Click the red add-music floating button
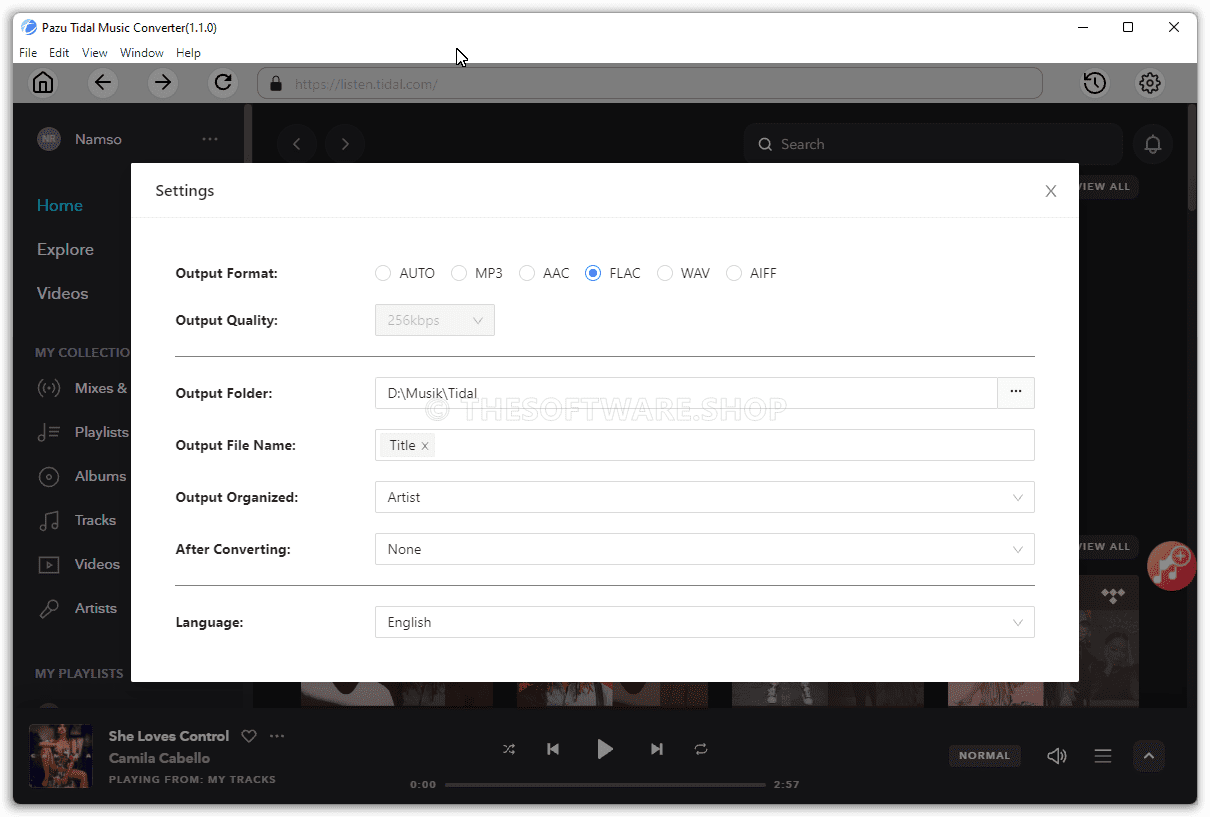The image size is (1210, 817). coord(1171,566)
